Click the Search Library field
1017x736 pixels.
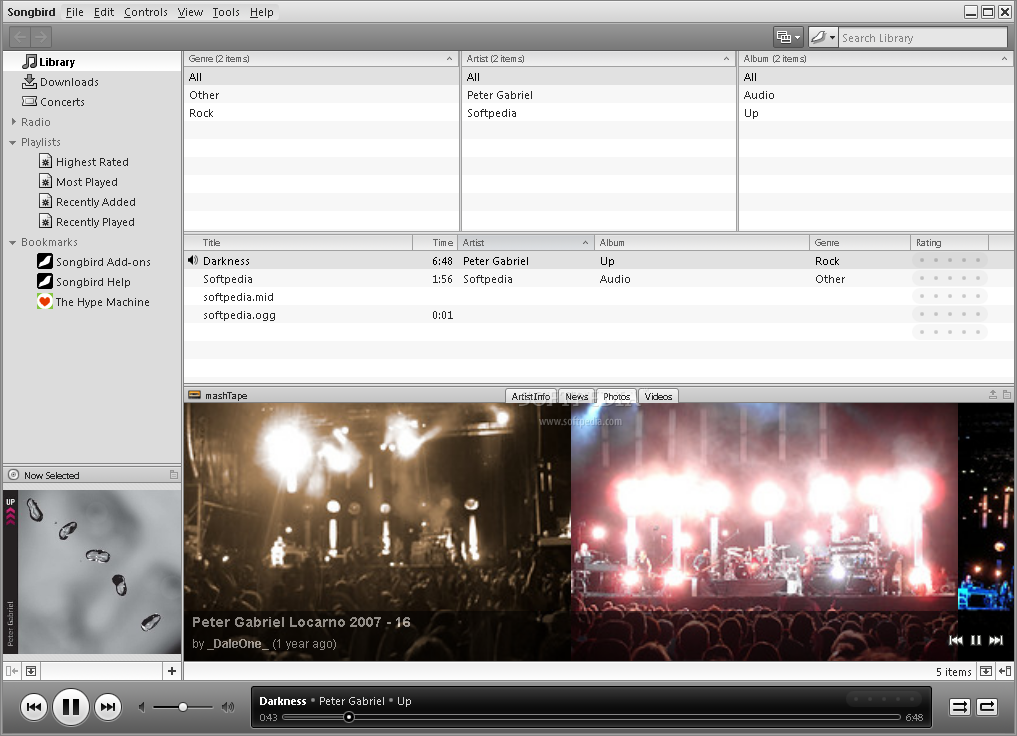[922, 38]
